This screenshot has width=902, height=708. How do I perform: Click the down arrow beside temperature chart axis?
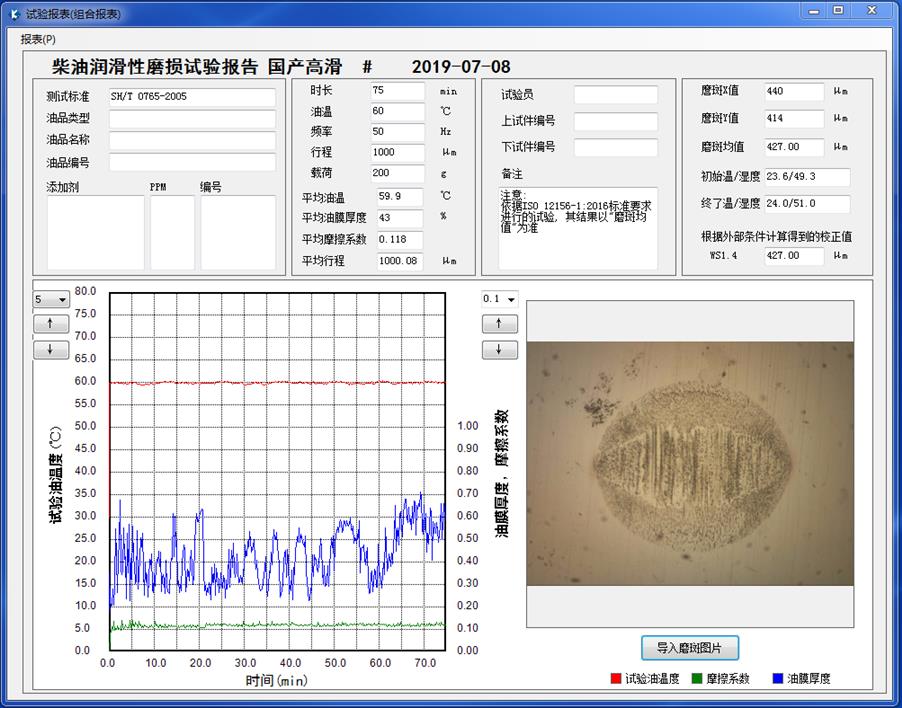pos(51,349)
